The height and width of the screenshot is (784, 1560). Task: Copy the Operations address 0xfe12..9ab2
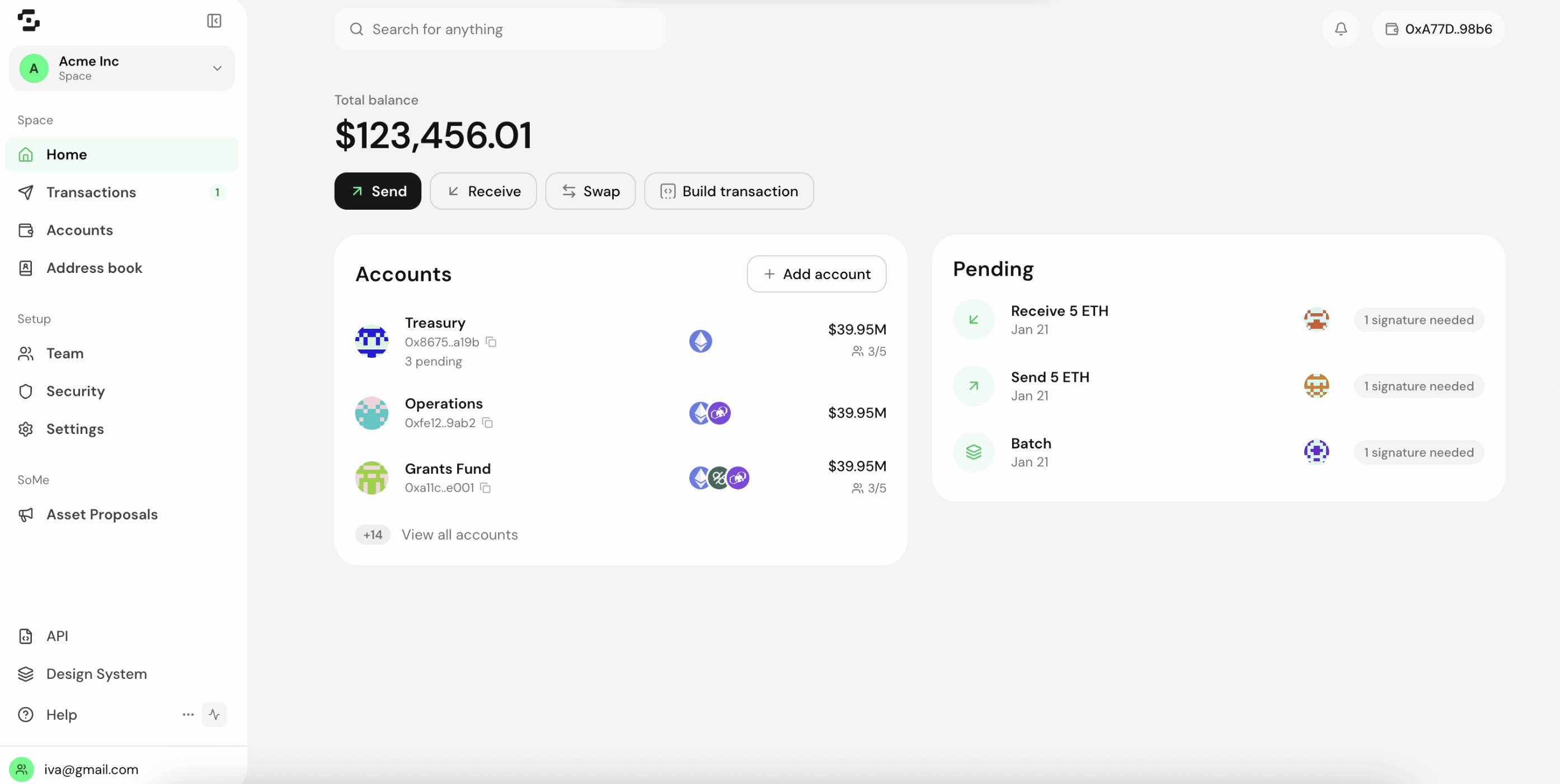pos(487,423)
